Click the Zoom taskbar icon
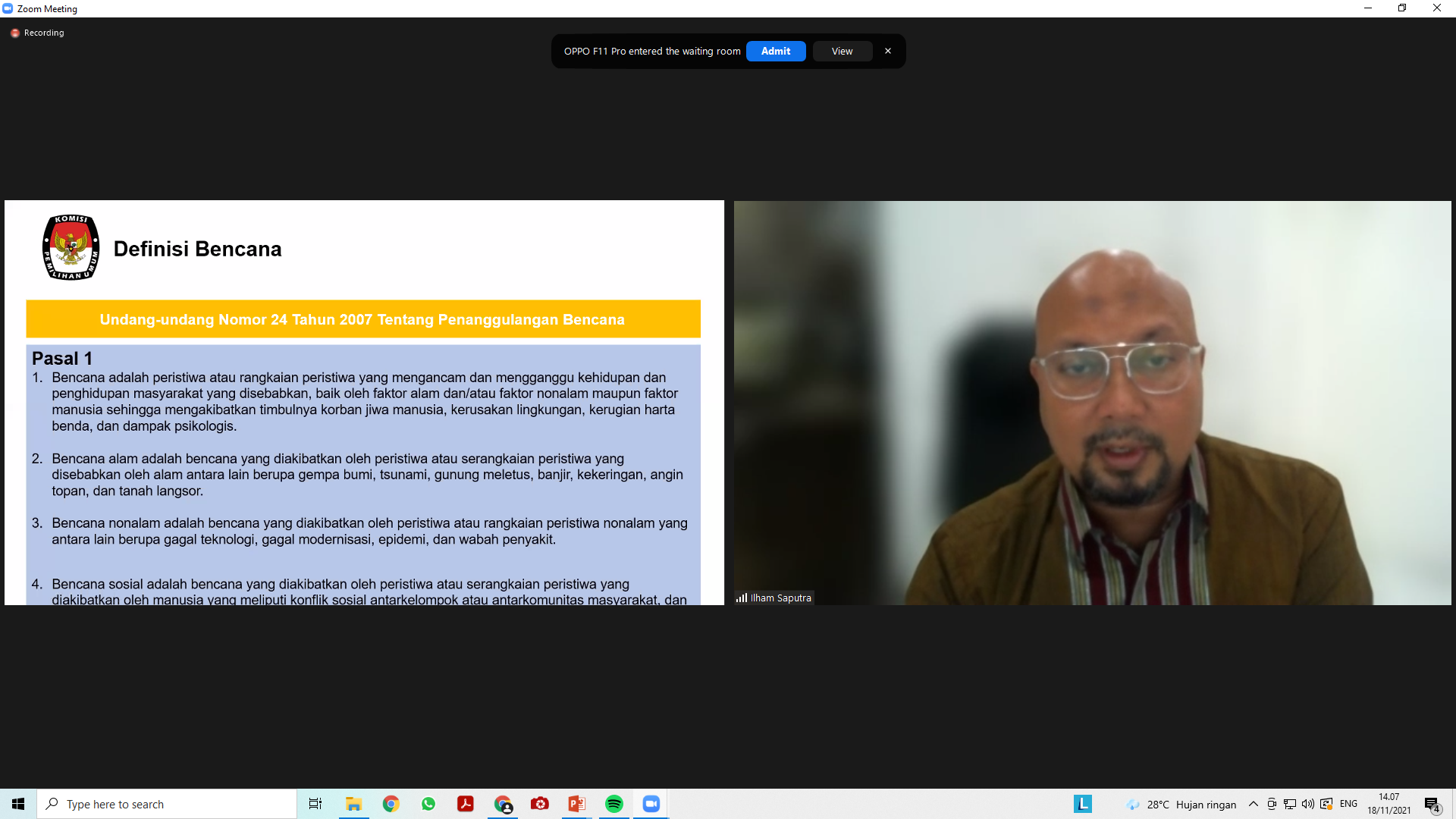Viewport: 1456px width, 819px height. tap(651, 804)
